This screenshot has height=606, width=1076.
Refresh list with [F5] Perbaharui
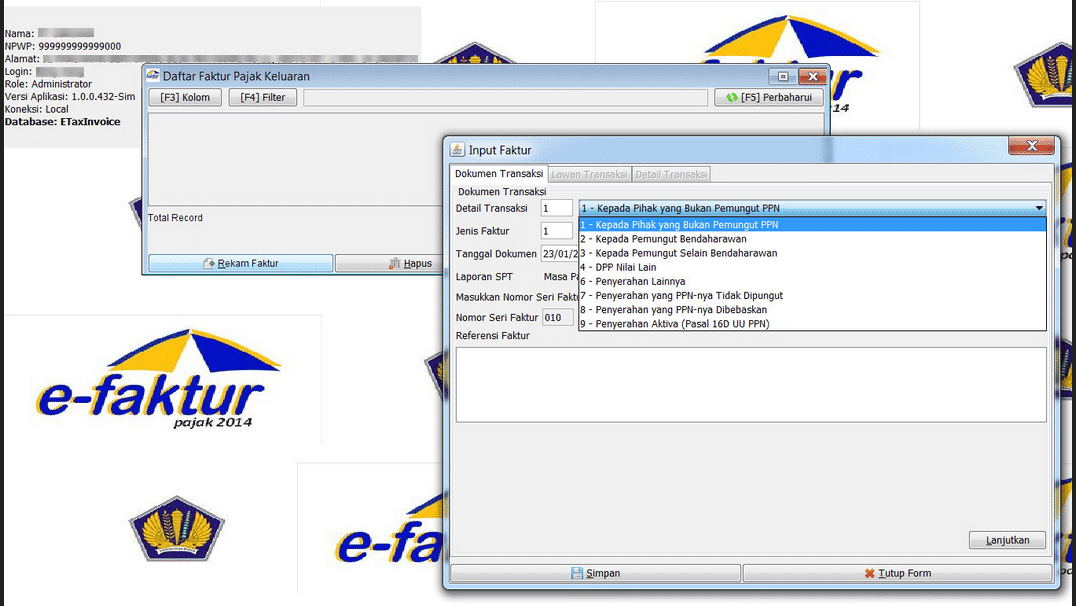[x=769, y=97]
